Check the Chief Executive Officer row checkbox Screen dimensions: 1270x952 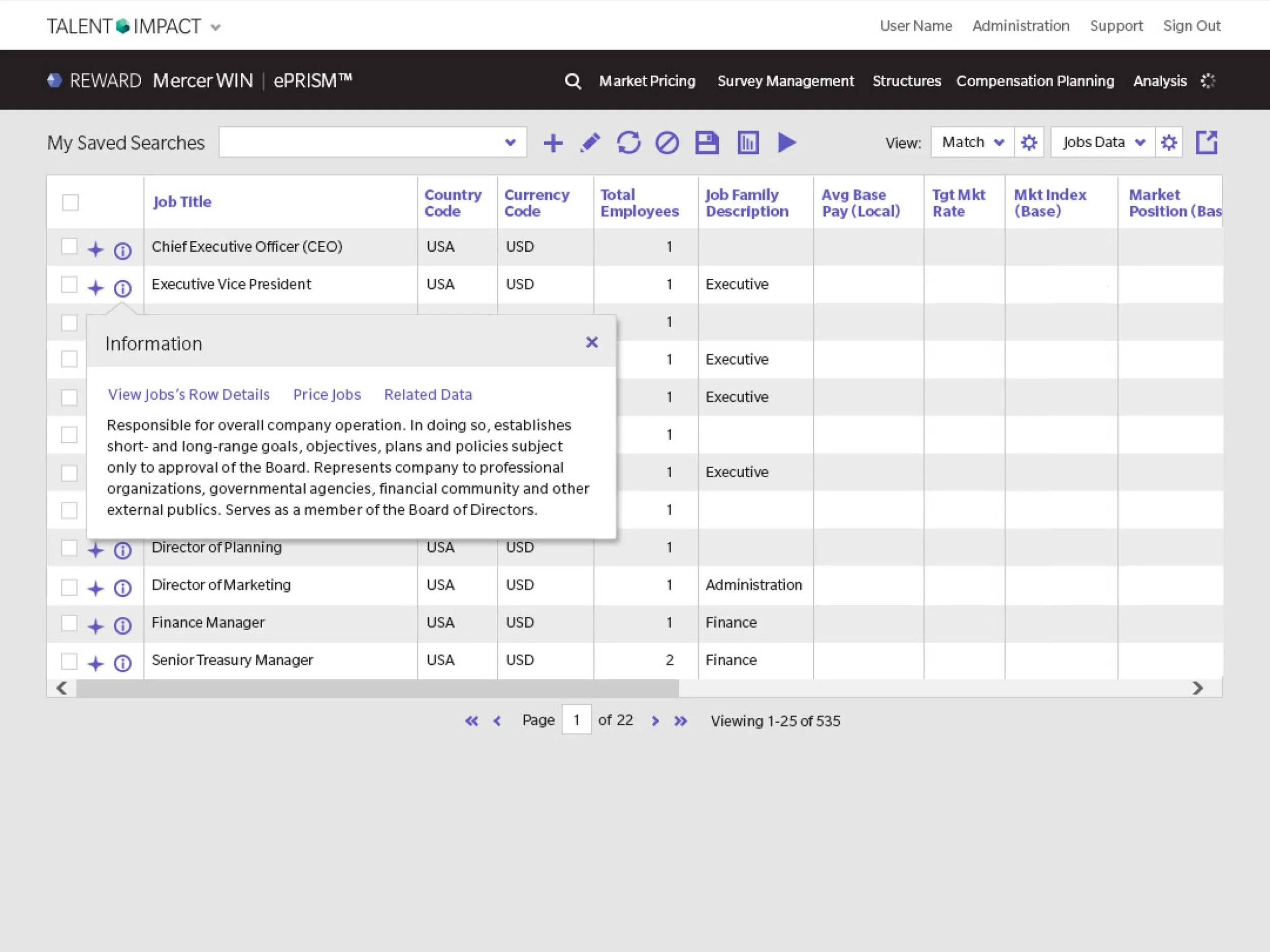tap(69, 246)
